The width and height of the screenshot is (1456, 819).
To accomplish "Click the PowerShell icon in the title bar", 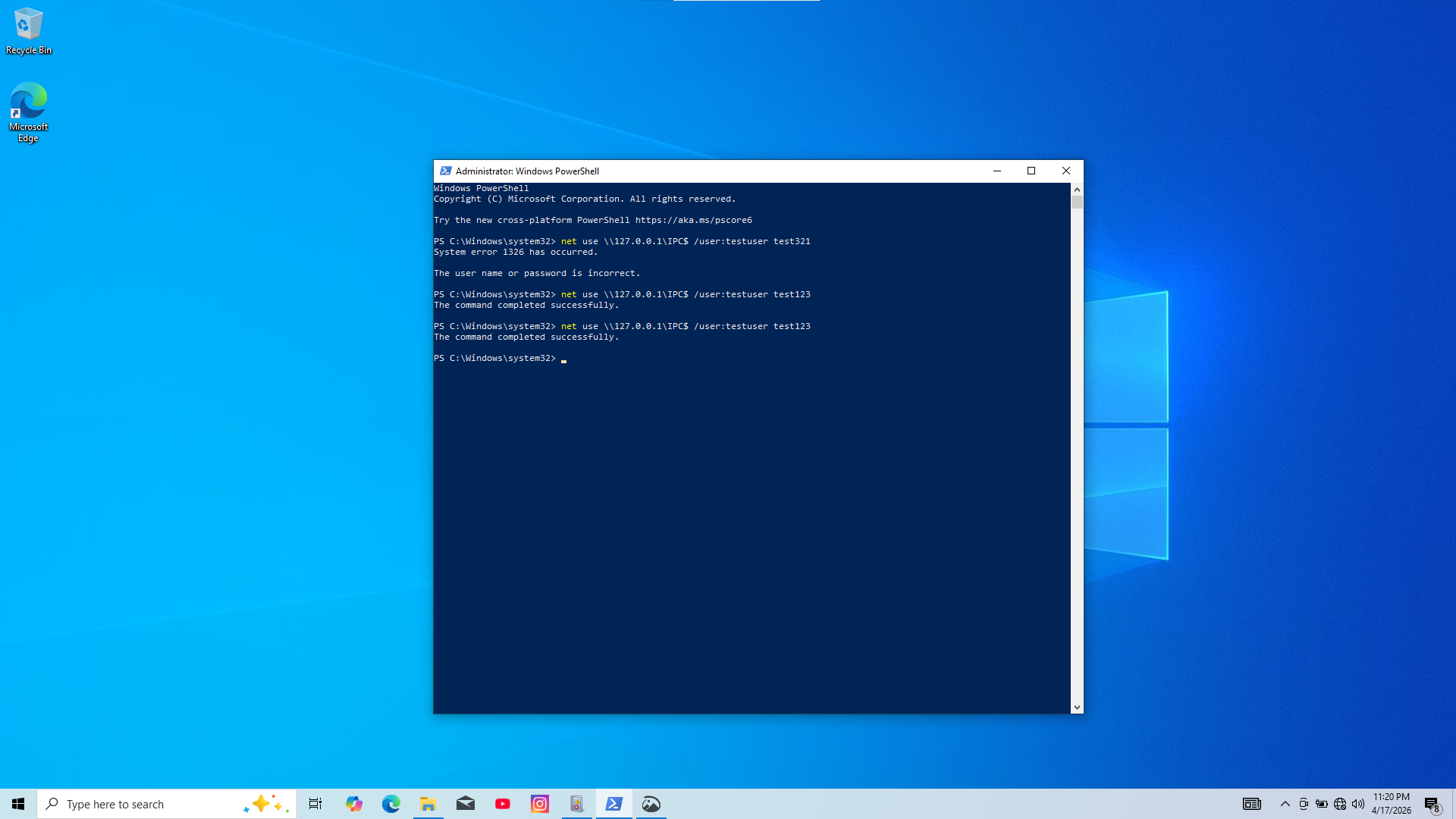I will (446, 171).
